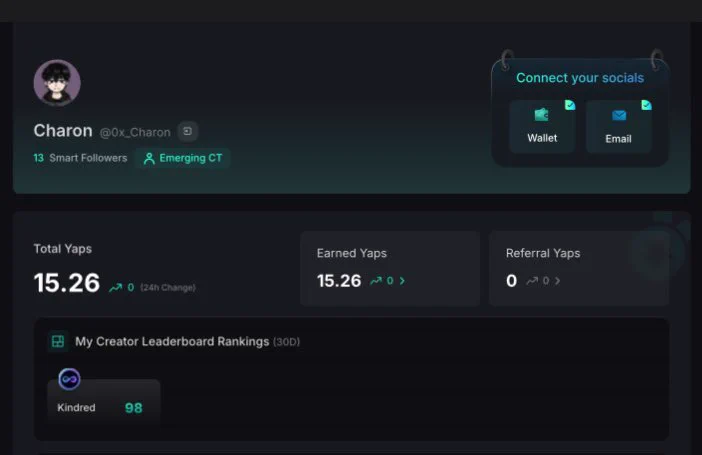Click the Total Yaps value 15.26

point(67,283)
